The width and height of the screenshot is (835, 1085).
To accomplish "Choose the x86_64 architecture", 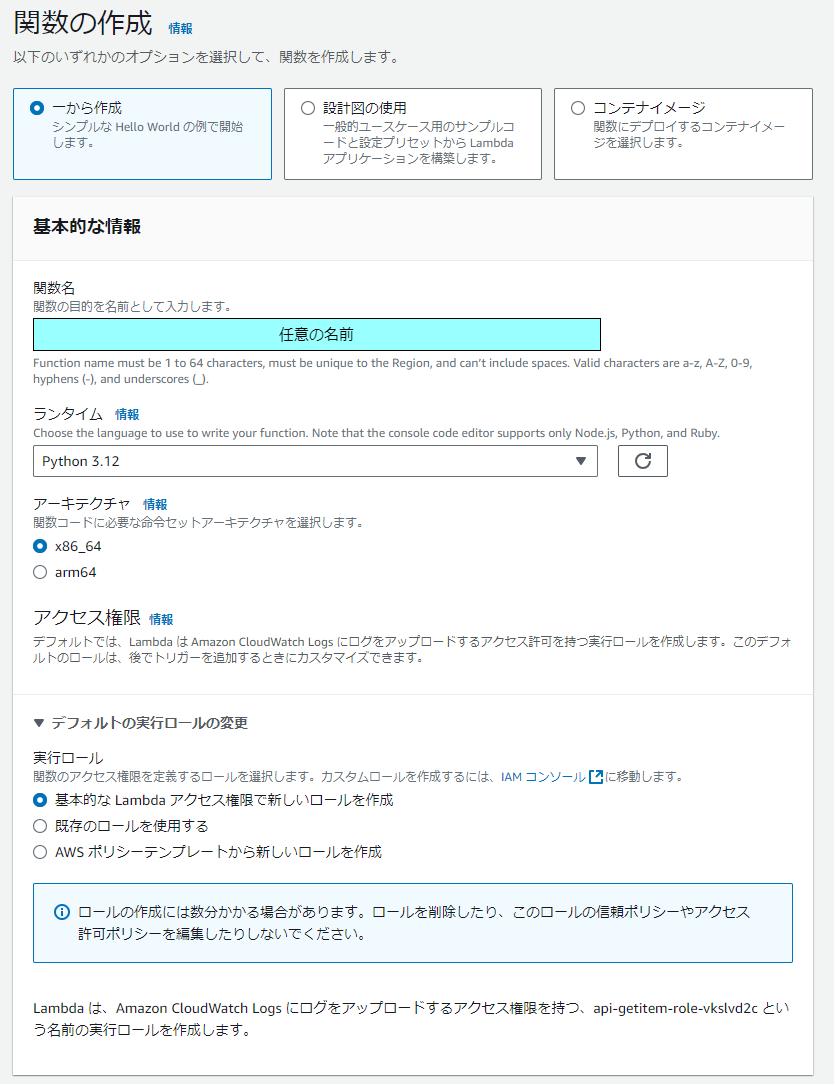I will pos(40,546).
